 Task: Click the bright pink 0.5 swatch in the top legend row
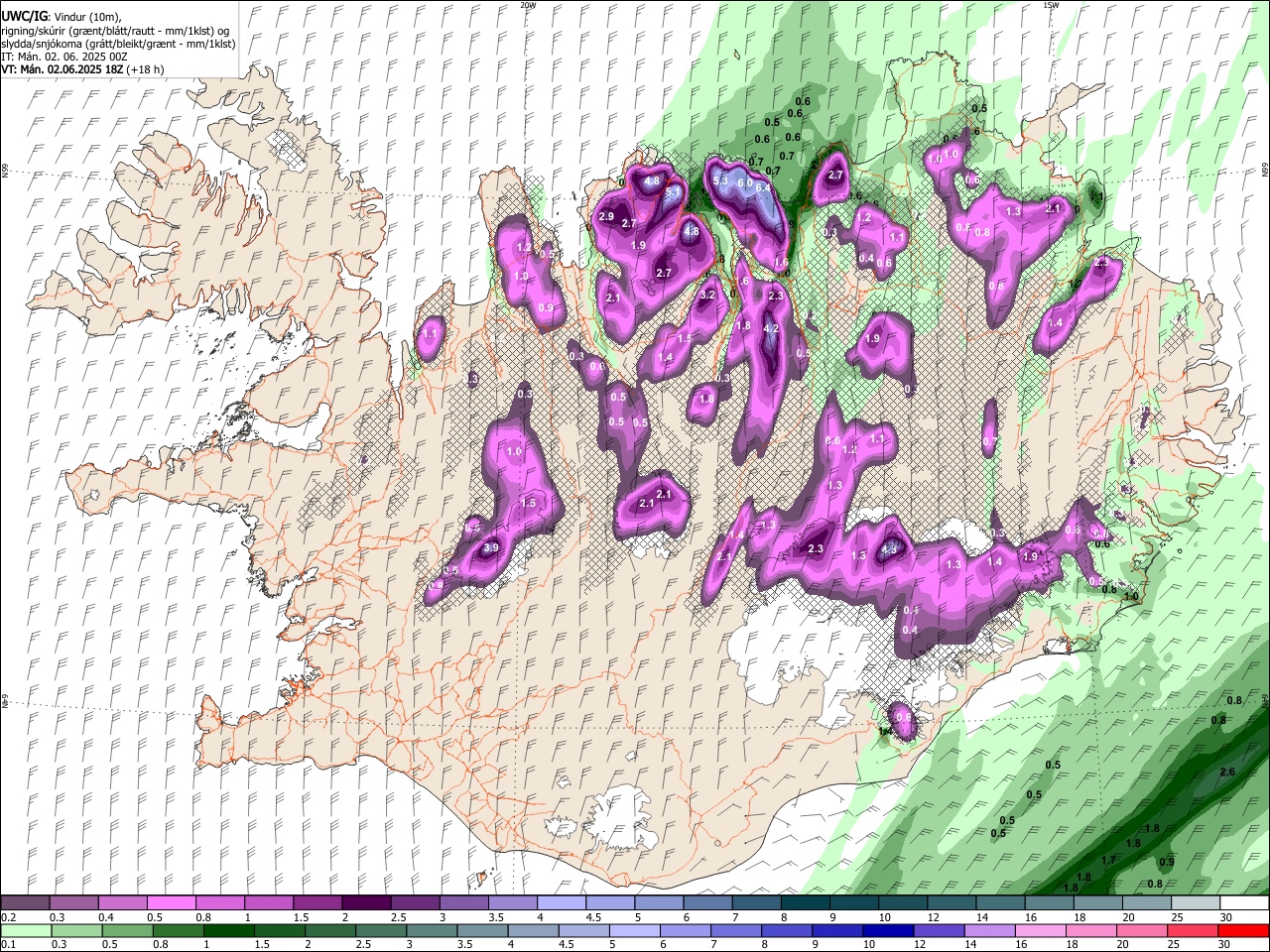click(171, 902)
